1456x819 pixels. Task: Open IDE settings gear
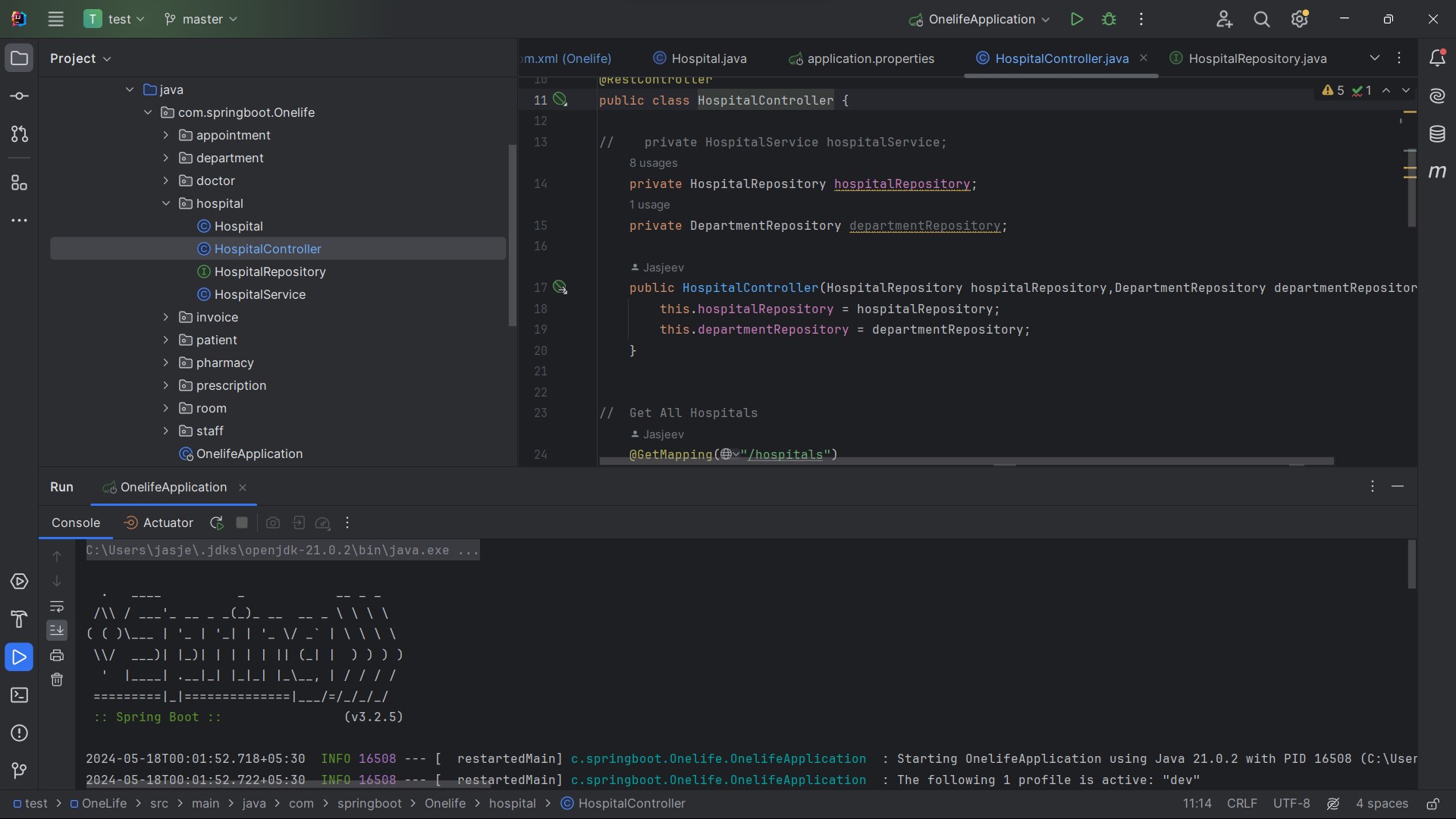tap(1300, 20)
